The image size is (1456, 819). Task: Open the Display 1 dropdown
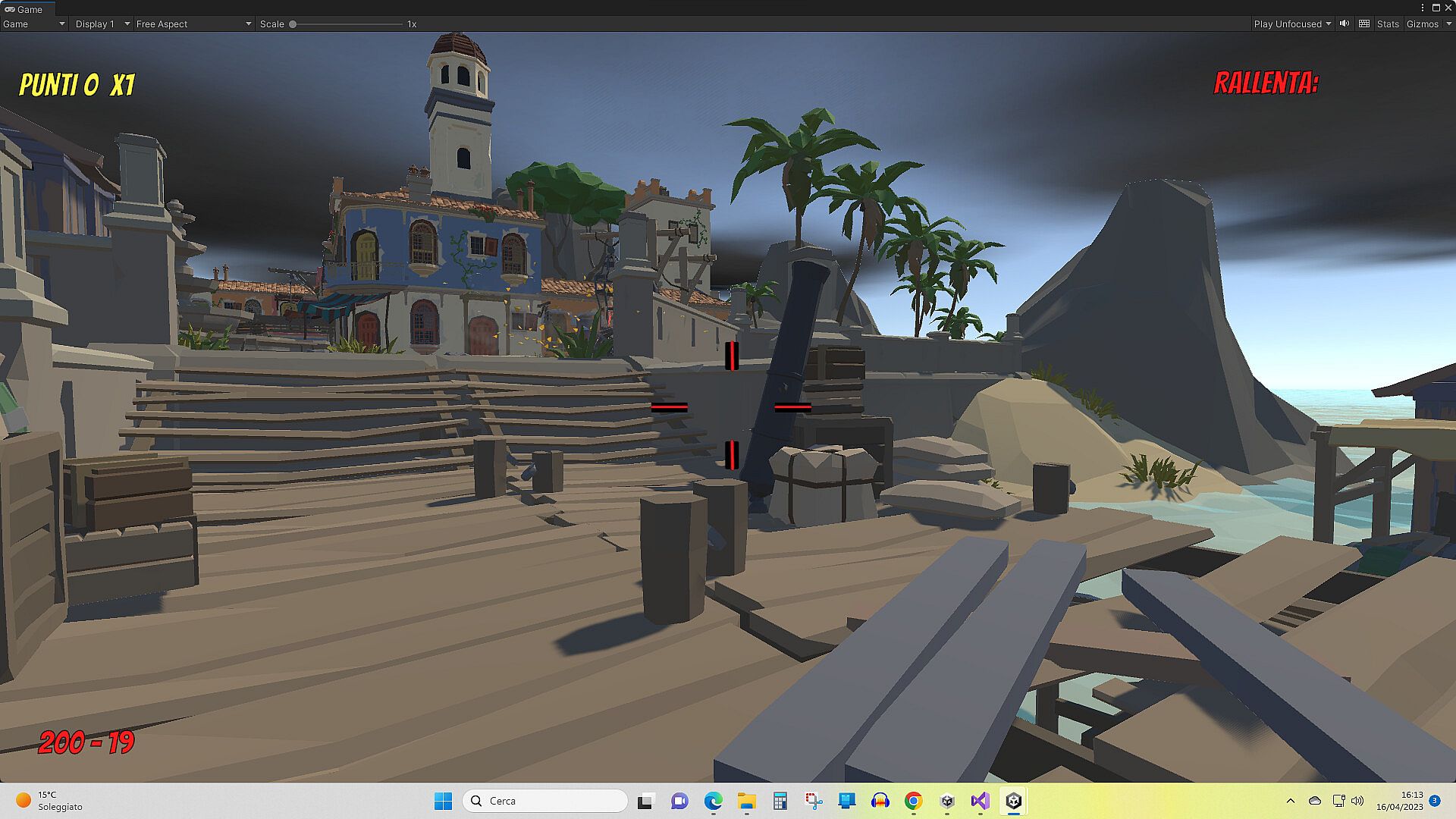click(x=102, y=24)
